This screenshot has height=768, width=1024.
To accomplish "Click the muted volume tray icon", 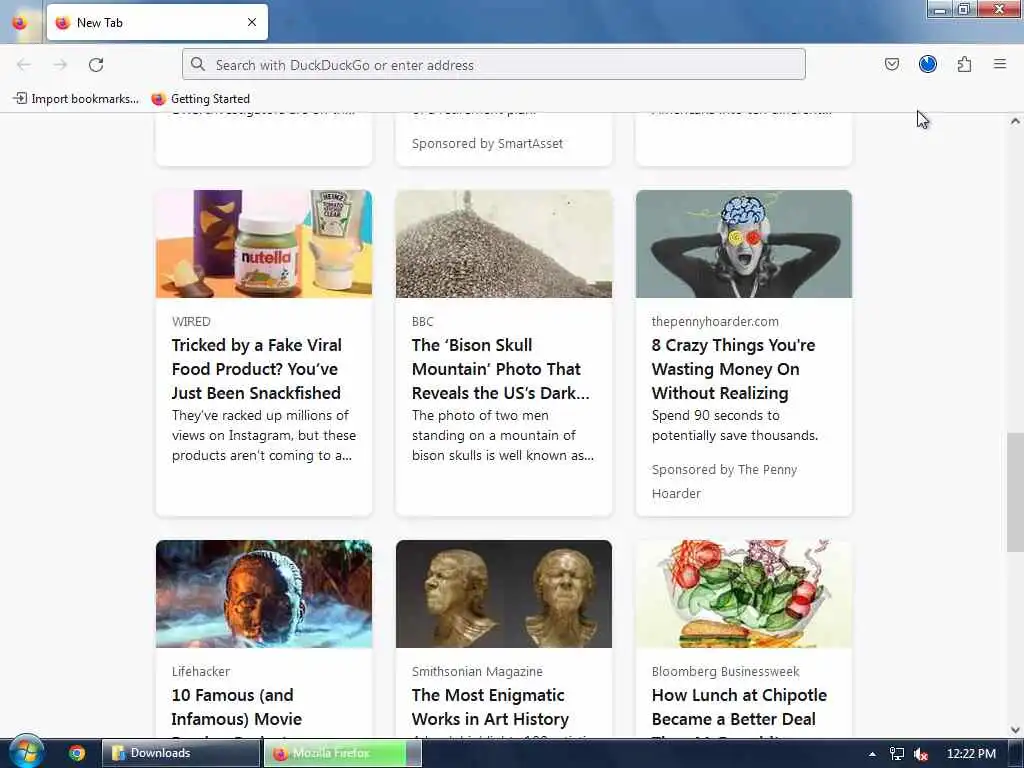I will [921, 754].
